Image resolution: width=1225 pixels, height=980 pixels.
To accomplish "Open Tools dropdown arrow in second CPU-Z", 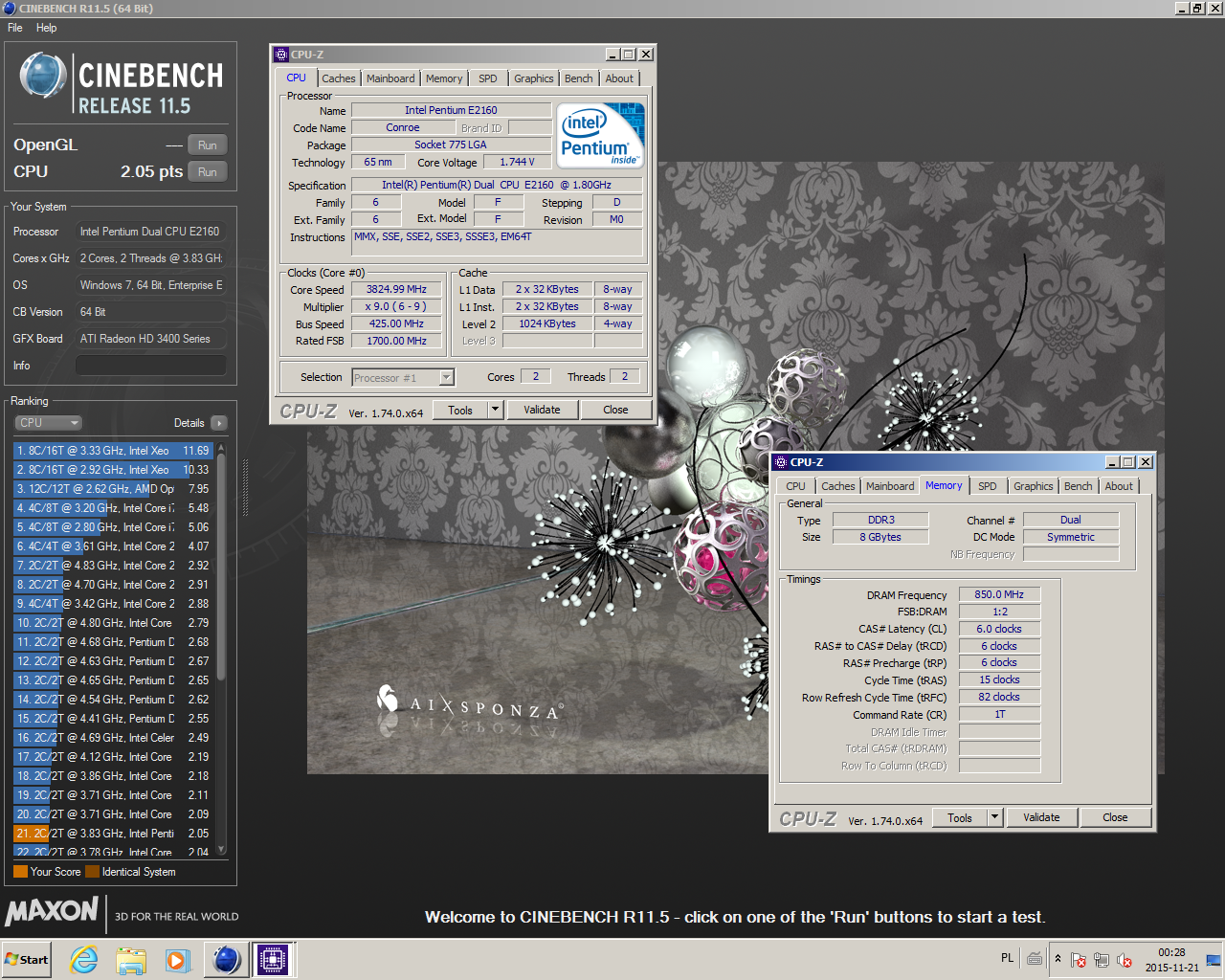I will point(994,818).
